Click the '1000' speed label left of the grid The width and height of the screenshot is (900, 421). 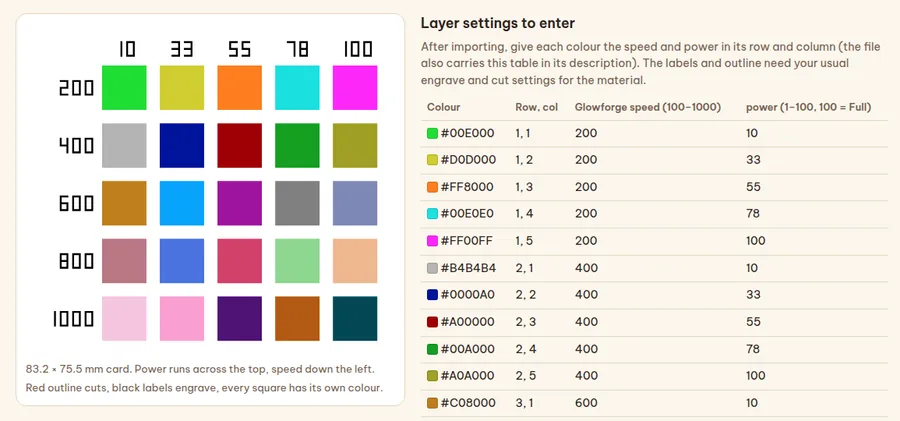tap(73, 319)
